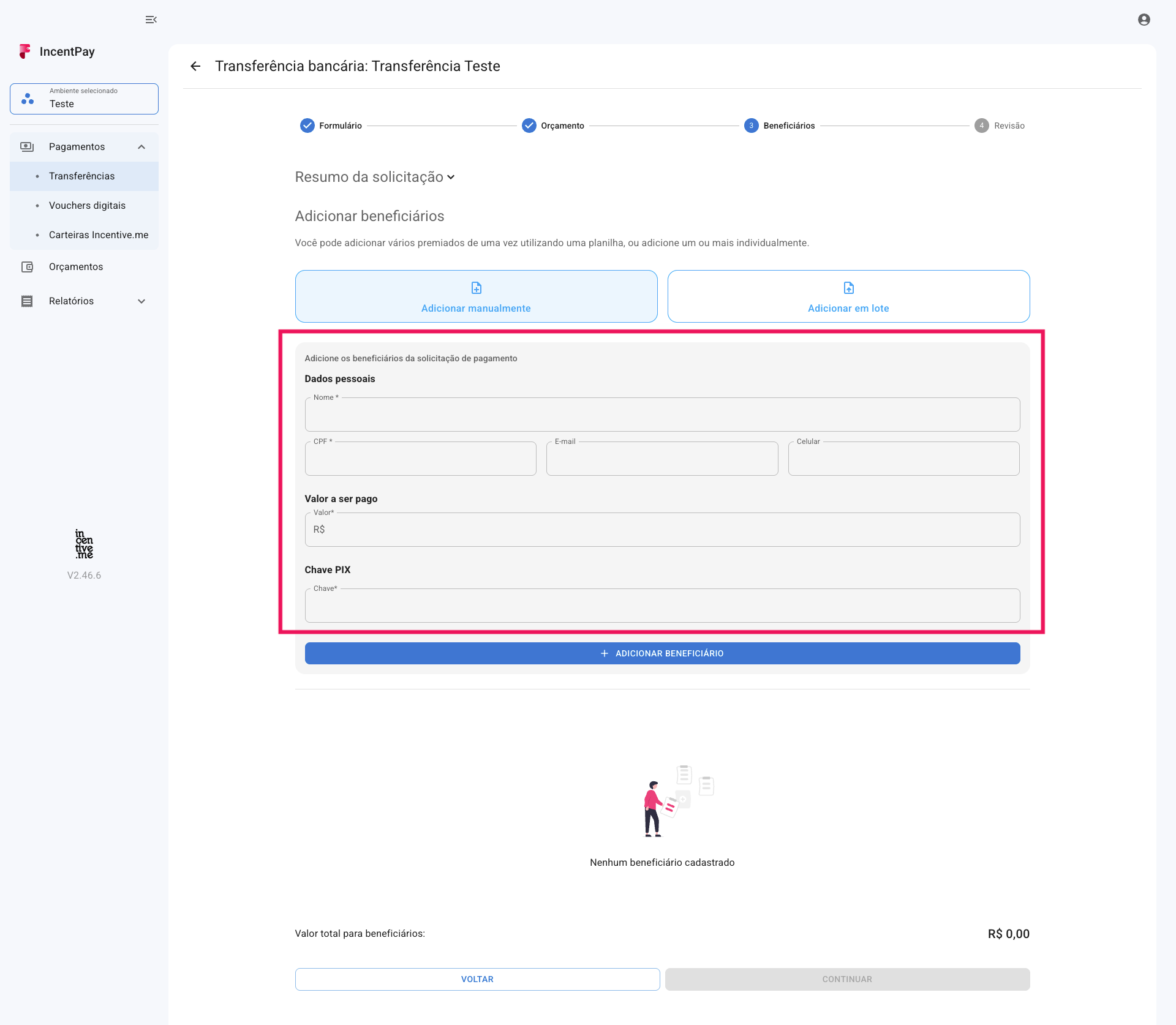Click the Revisão step number 4
The image size is (1176, 1025).
click(x=982, y=126)
